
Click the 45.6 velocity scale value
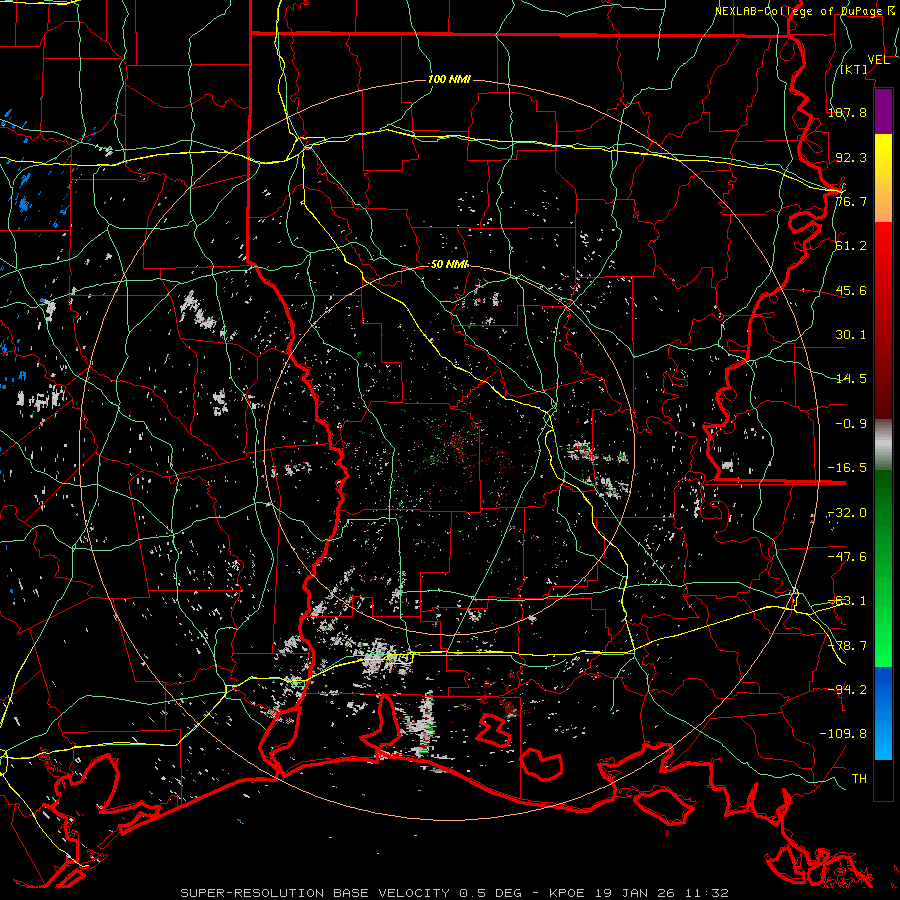[851, 290]
